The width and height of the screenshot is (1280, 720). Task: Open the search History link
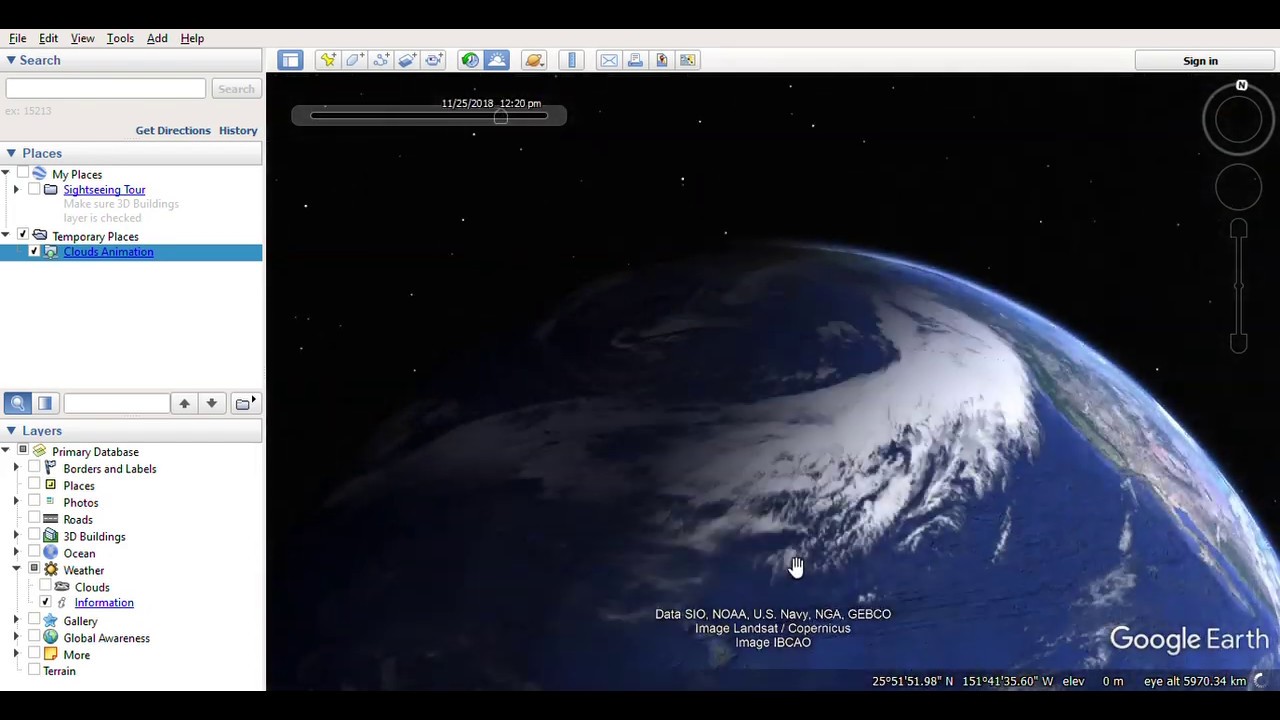pos(238,130)
